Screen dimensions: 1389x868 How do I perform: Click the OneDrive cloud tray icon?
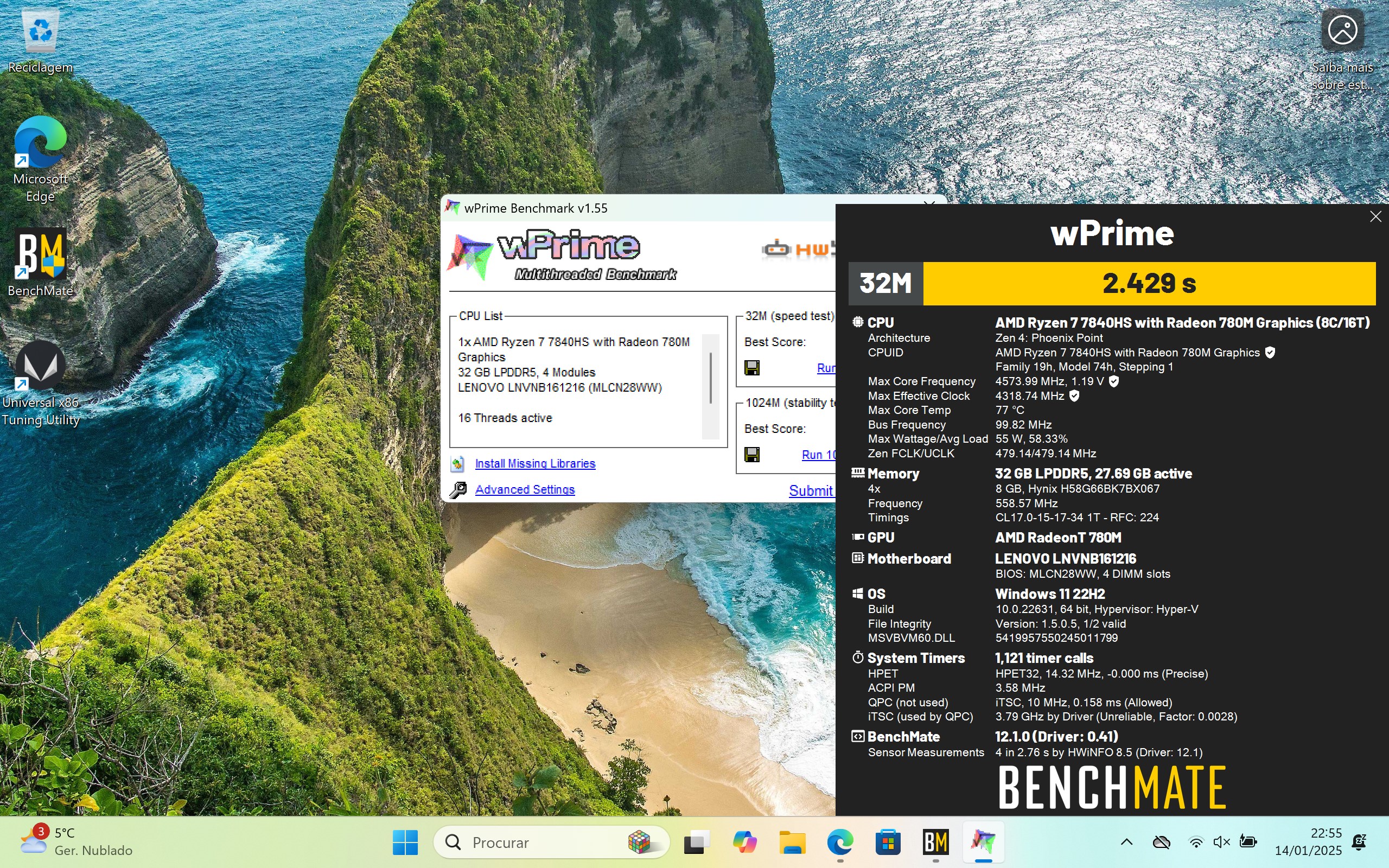pyautogui.click(x=1161, y=842)
